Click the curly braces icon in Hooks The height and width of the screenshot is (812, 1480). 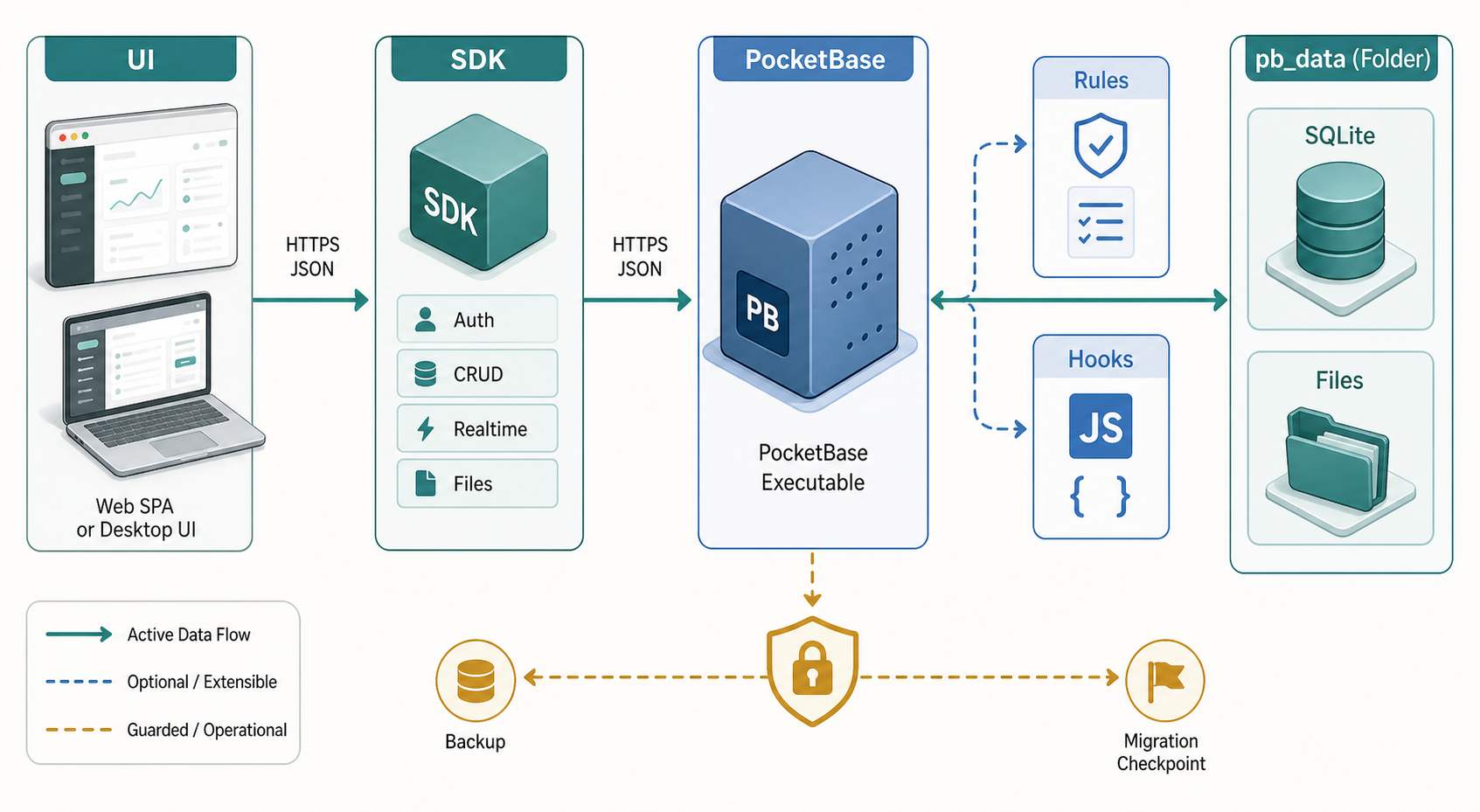pyautogui.click(x=1101, y=496)
